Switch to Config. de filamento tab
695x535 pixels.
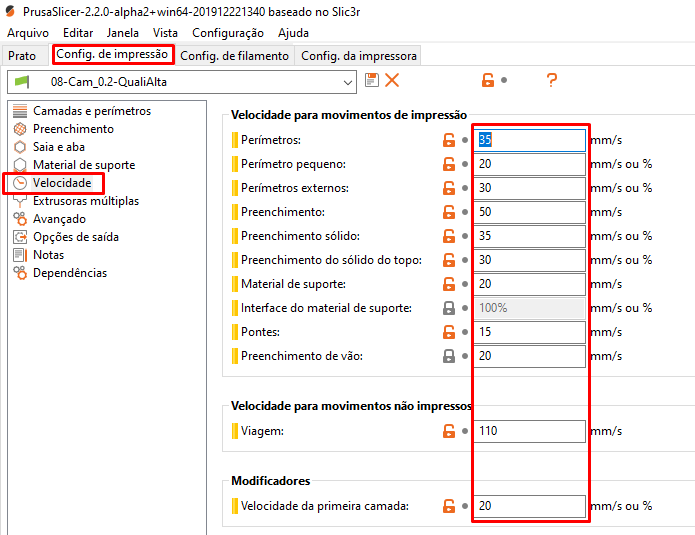tap(234, 56)
